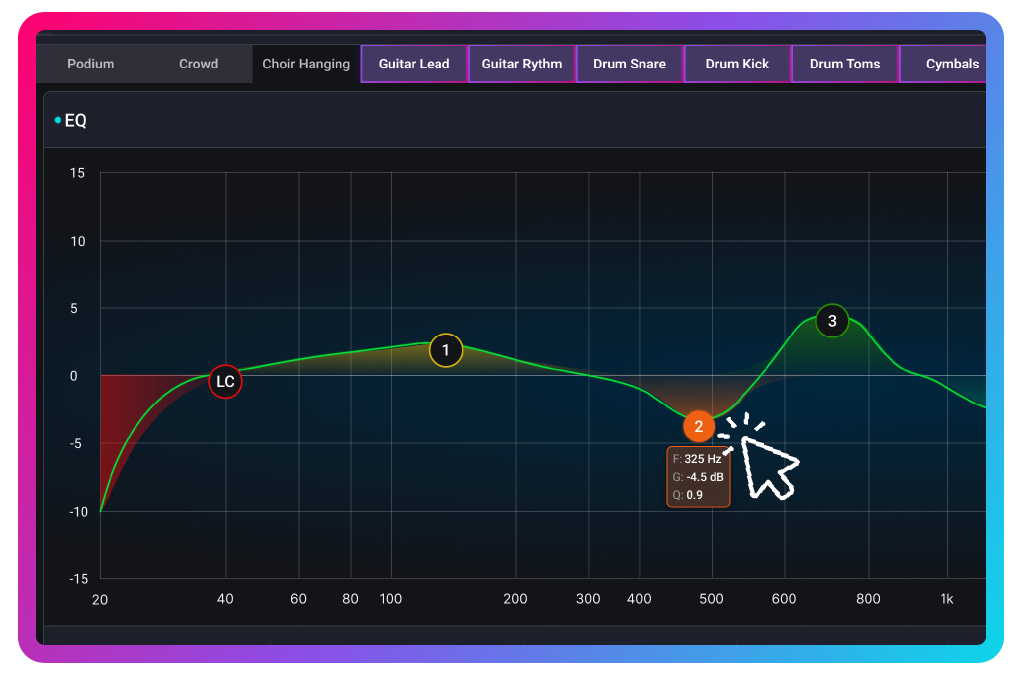This screenshot has width=1024, height=675.
Task: Select the orange EQ band 2 node
Action: [x=698, y=427]
